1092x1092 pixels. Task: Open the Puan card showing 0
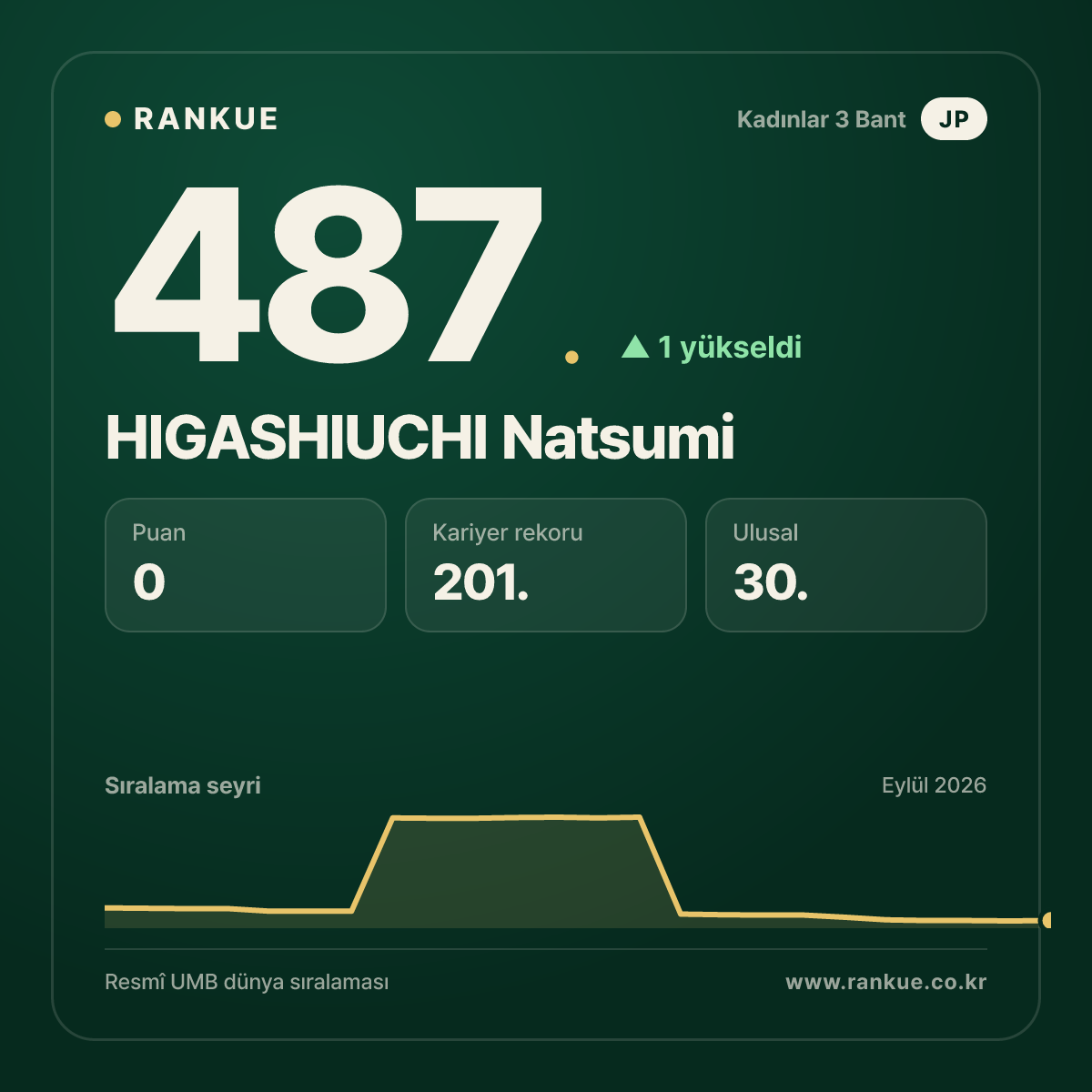(x=246, y=565)
